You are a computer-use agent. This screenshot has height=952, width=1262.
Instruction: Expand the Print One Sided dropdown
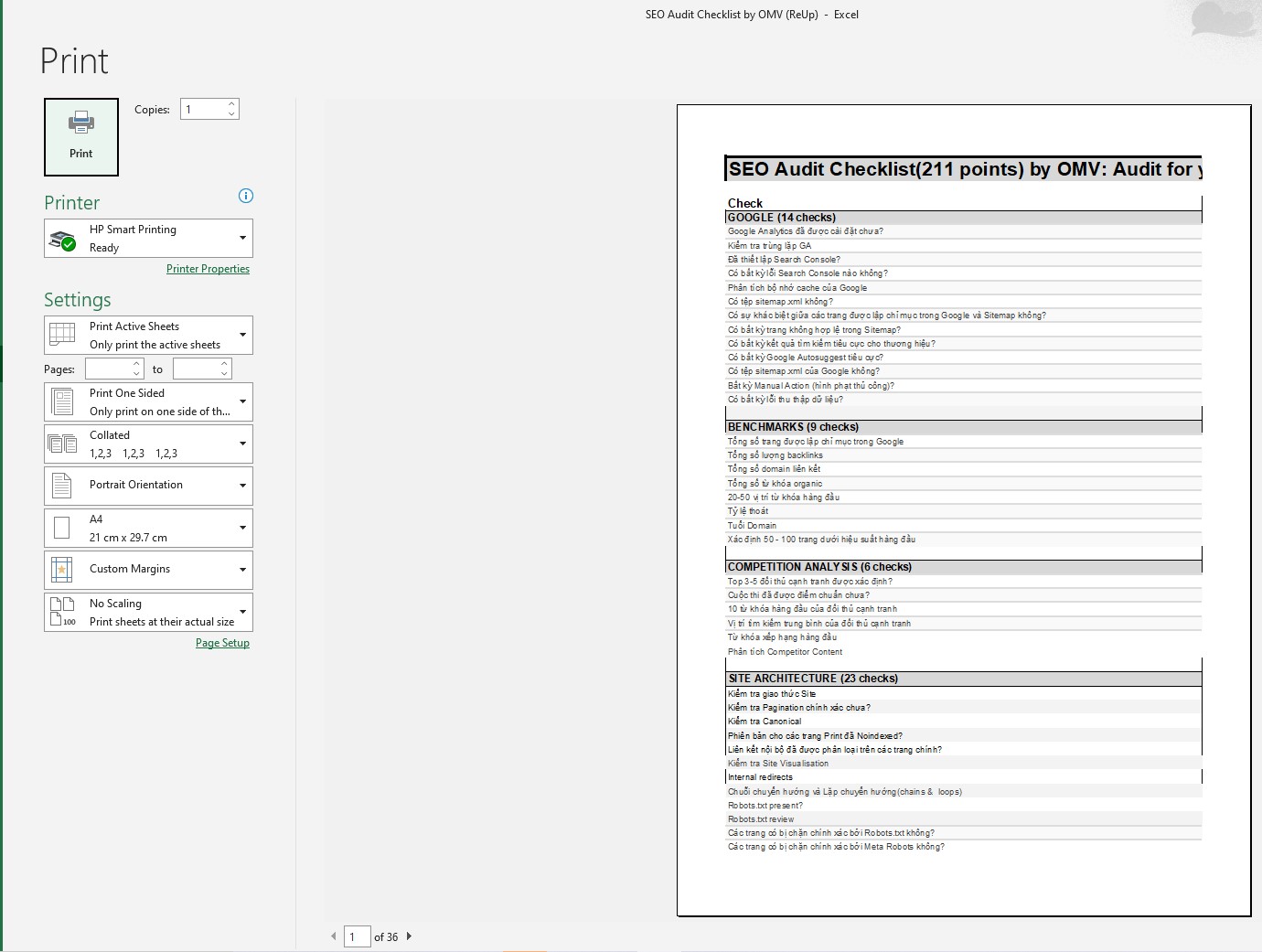pyautogui.click(x=242, y=401)
